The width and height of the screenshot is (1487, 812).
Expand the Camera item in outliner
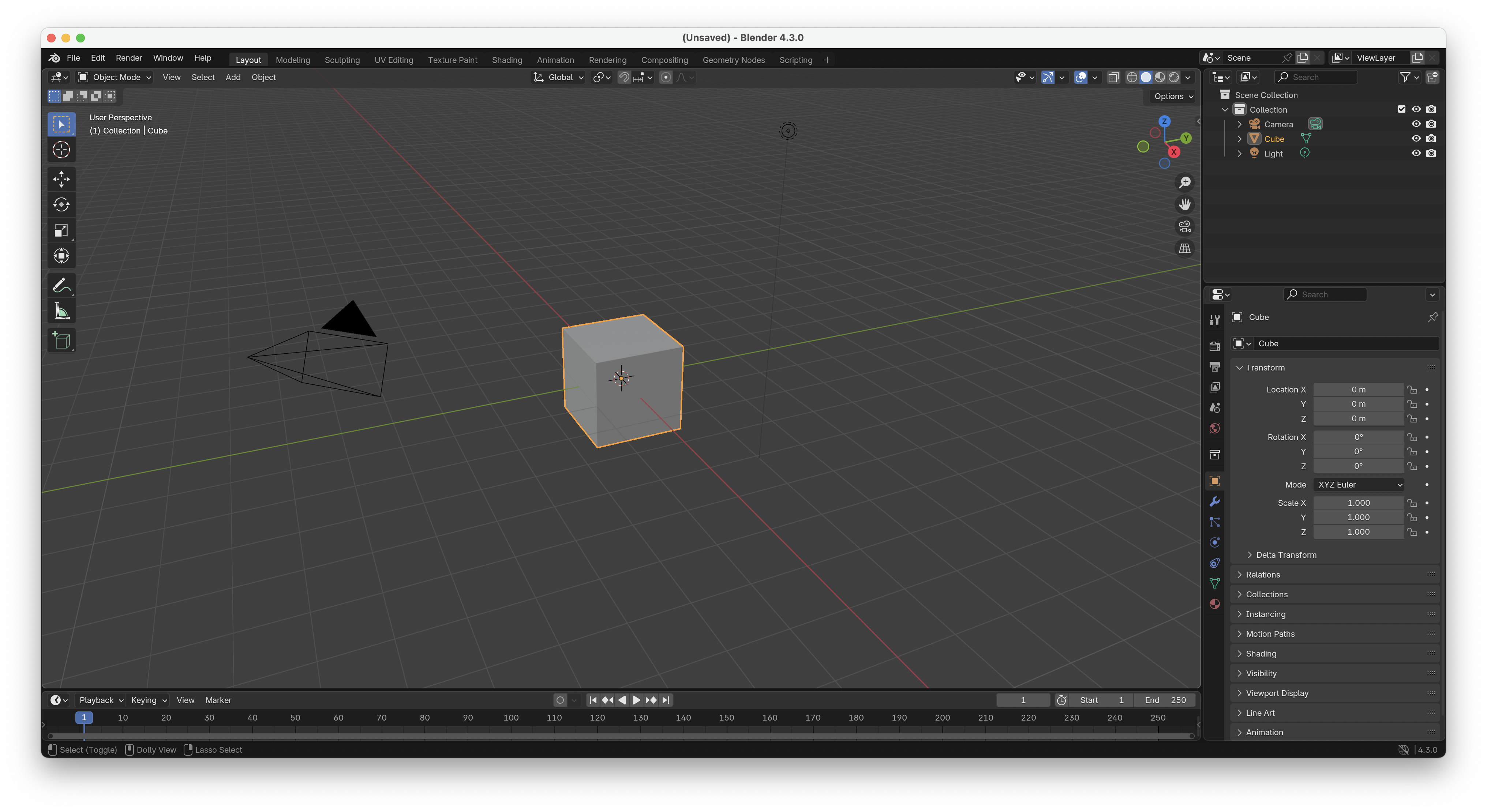[1239, 124]
